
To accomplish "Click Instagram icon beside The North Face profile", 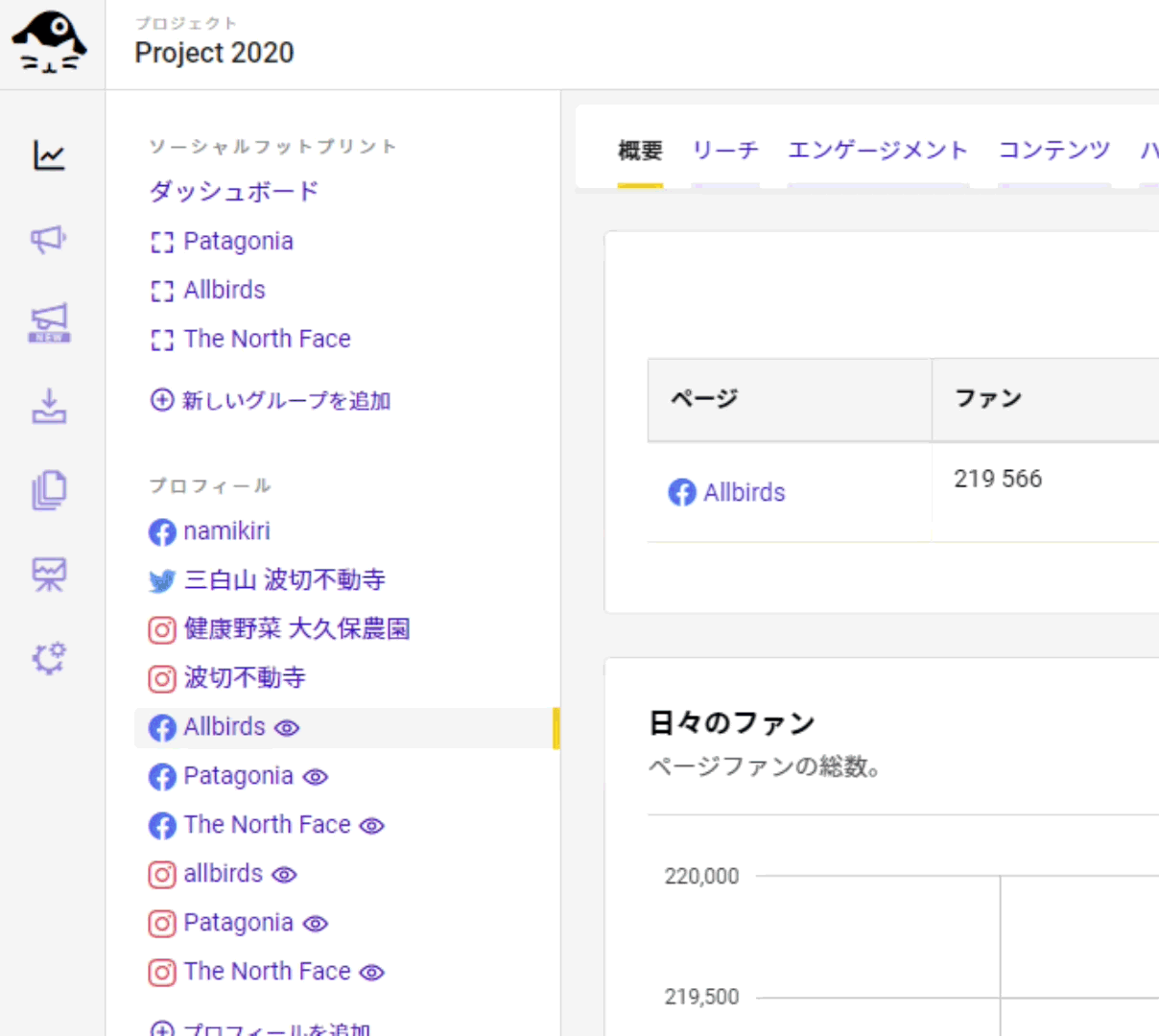I will pyautogui.click(x=162, y=973).
